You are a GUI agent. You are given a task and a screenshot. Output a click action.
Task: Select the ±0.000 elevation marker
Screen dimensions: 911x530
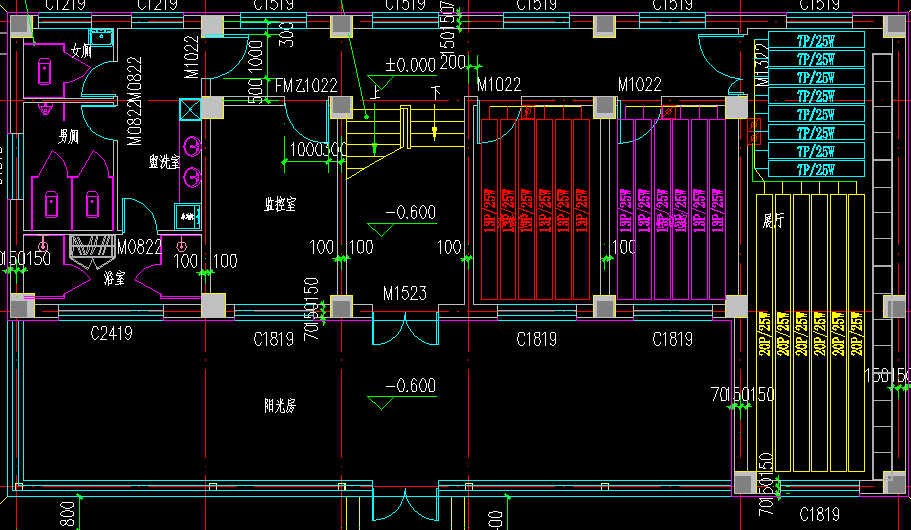(x=410, y=66)
